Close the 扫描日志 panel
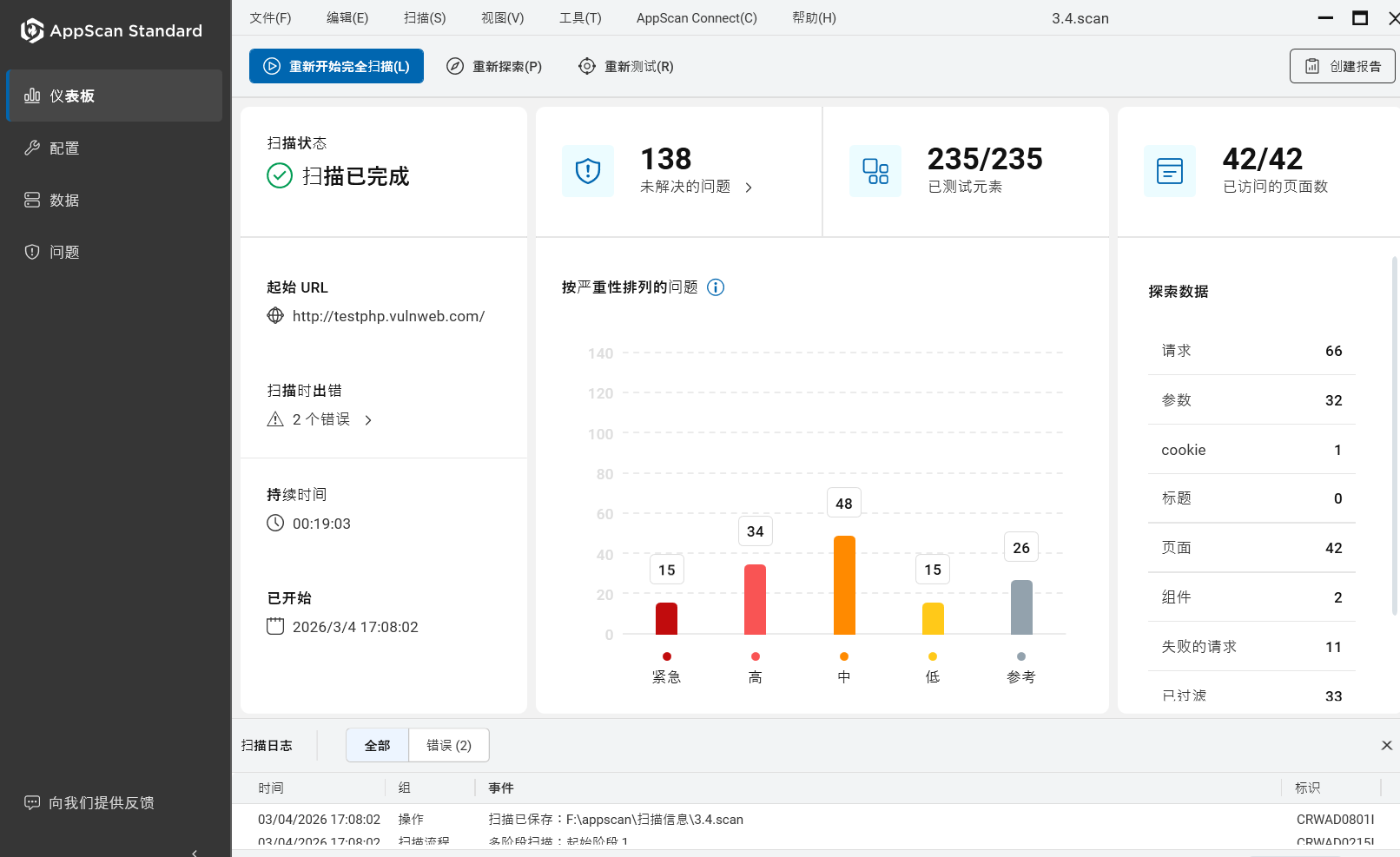This screenshot has width=1400, height=857. [1386, 745]
